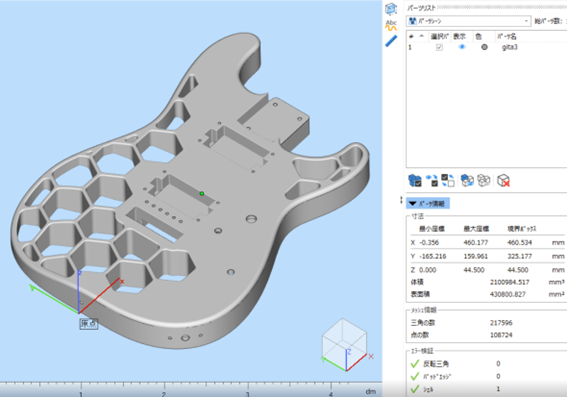Click the display column header
Image resolution: width=567 pixels, height=397 pixels.
(x=459, y=36)
